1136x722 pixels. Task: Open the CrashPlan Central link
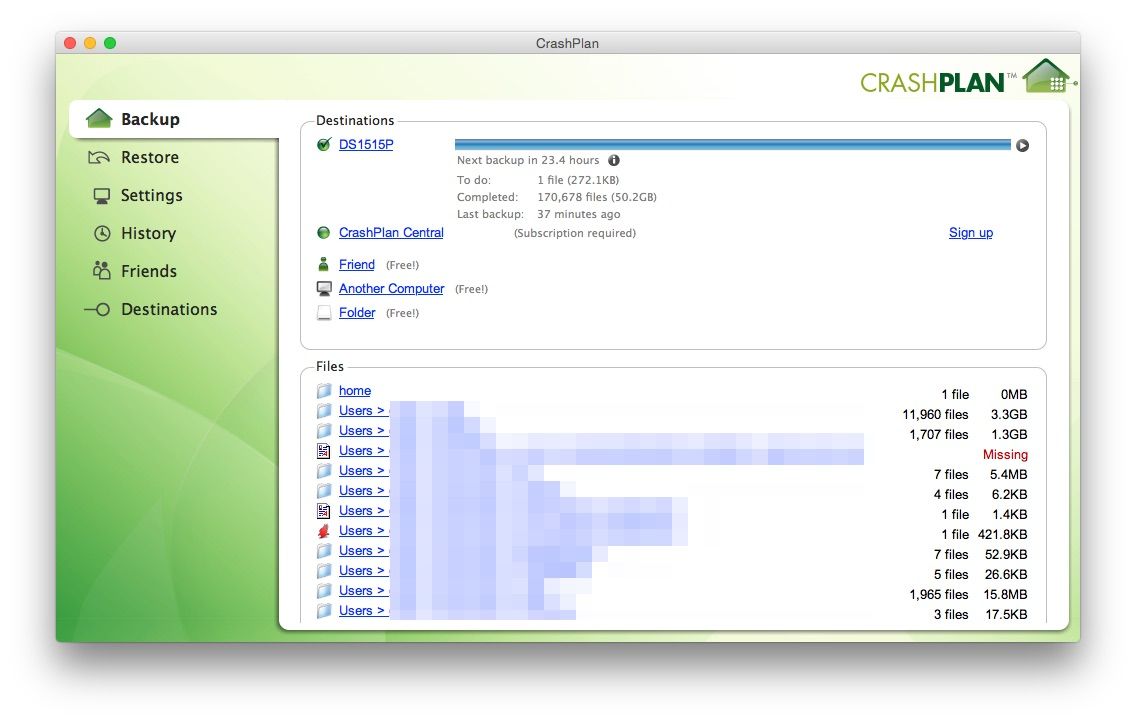(391, 232)
